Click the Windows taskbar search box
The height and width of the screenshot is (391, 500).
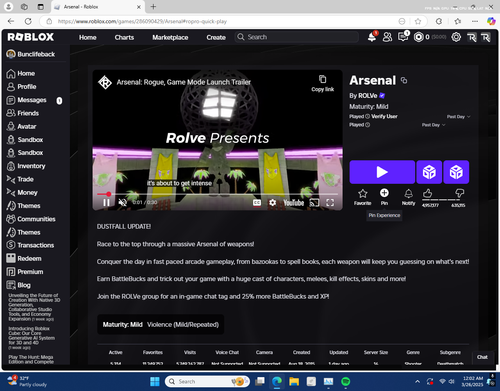207,381
